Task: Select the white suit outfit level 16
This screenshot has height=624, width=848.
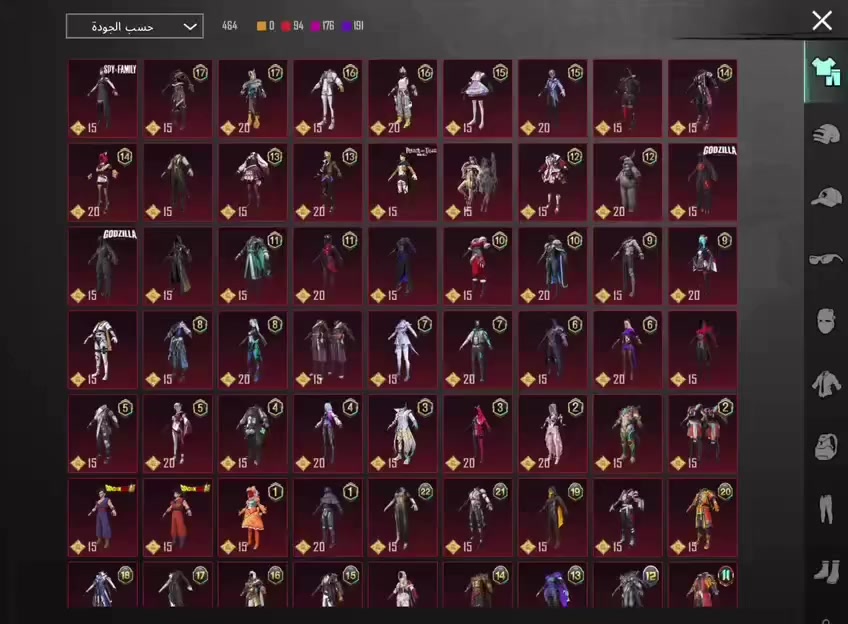Action: pyautogui.click(x=327, y=98)
